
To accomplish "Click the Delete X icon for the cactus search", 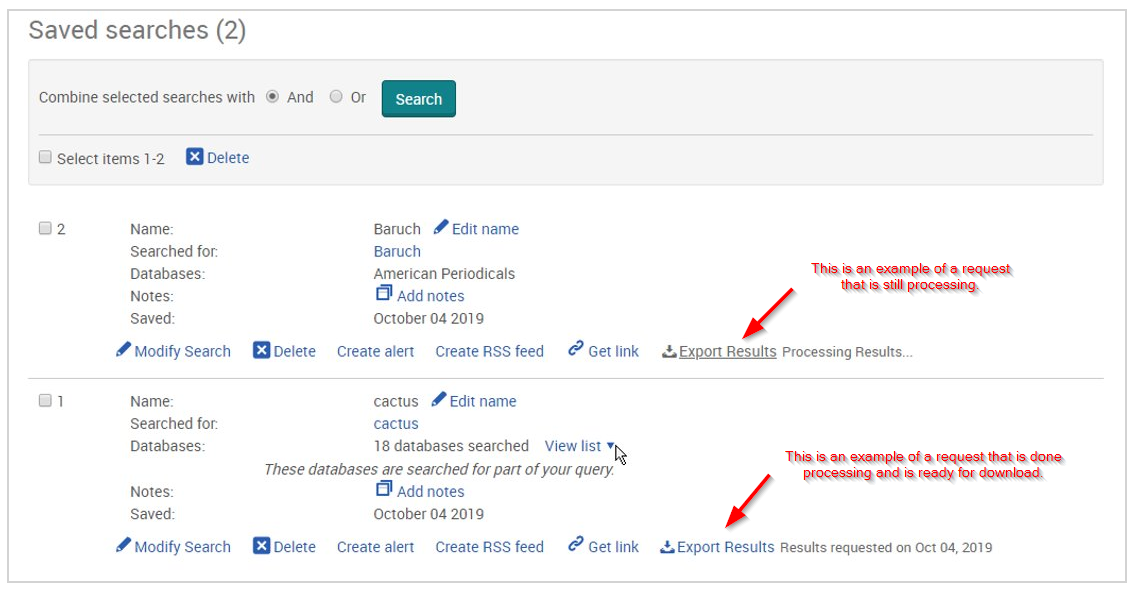I will (x=261, y=546).
